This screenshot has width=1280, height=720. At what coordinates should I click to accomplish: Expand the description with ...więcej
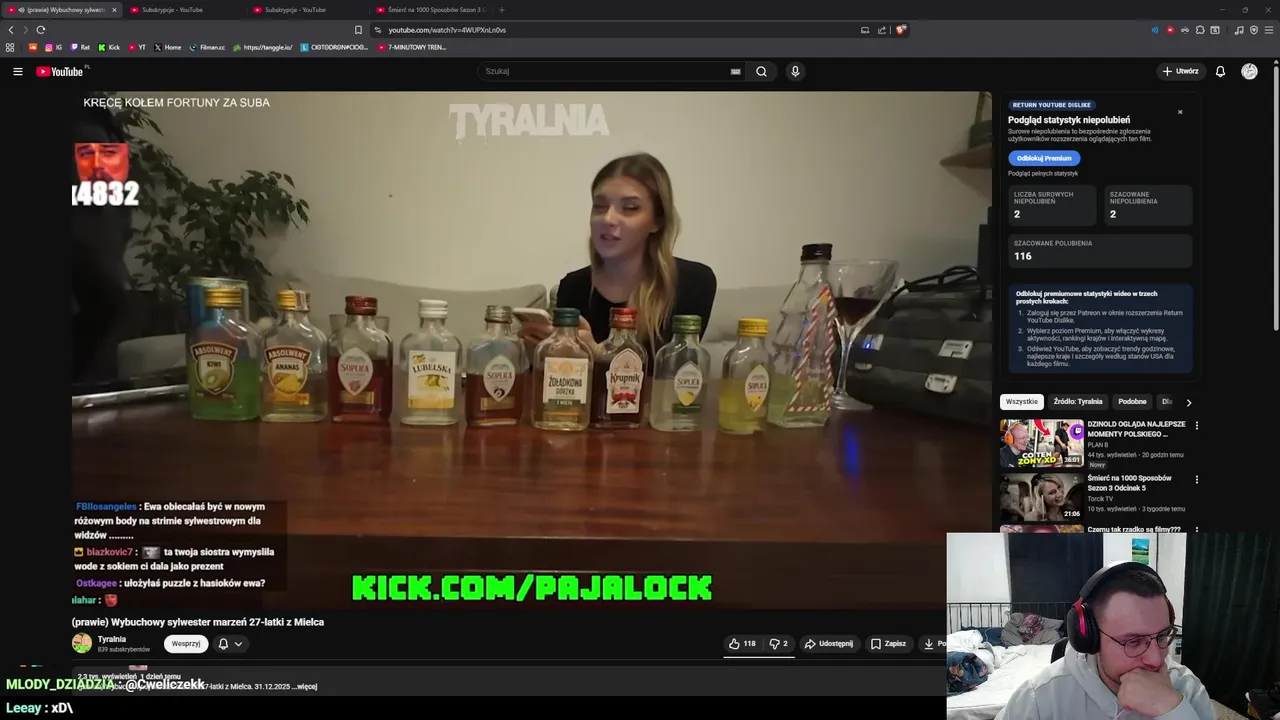click(x=304, y=687)
